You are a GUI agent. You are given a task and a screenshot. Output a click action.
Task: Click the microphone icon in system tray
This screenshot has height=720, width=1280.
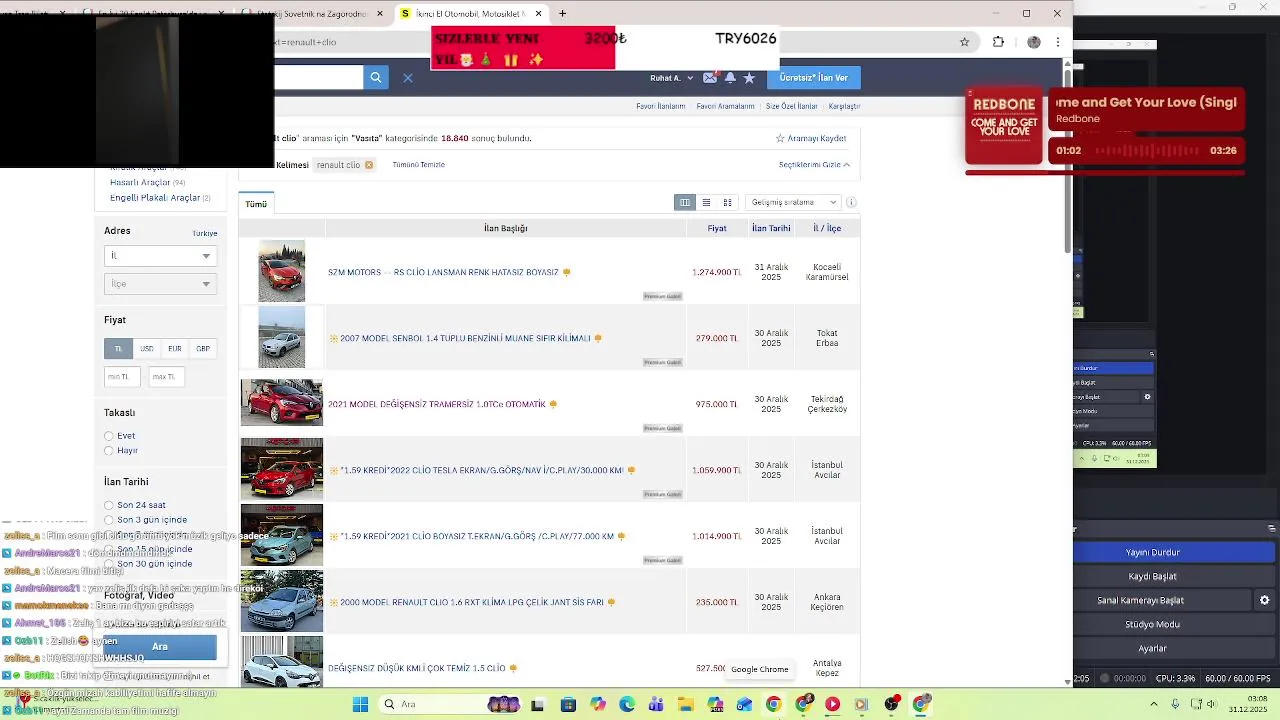(1176, 704)
